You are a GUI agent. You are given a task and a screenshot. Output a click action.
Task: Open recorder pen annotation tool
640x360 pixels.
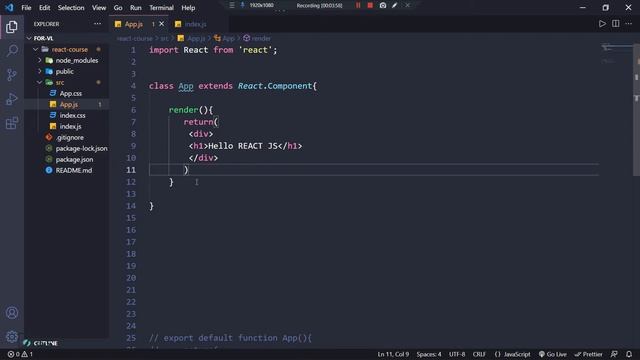(395, 5)
